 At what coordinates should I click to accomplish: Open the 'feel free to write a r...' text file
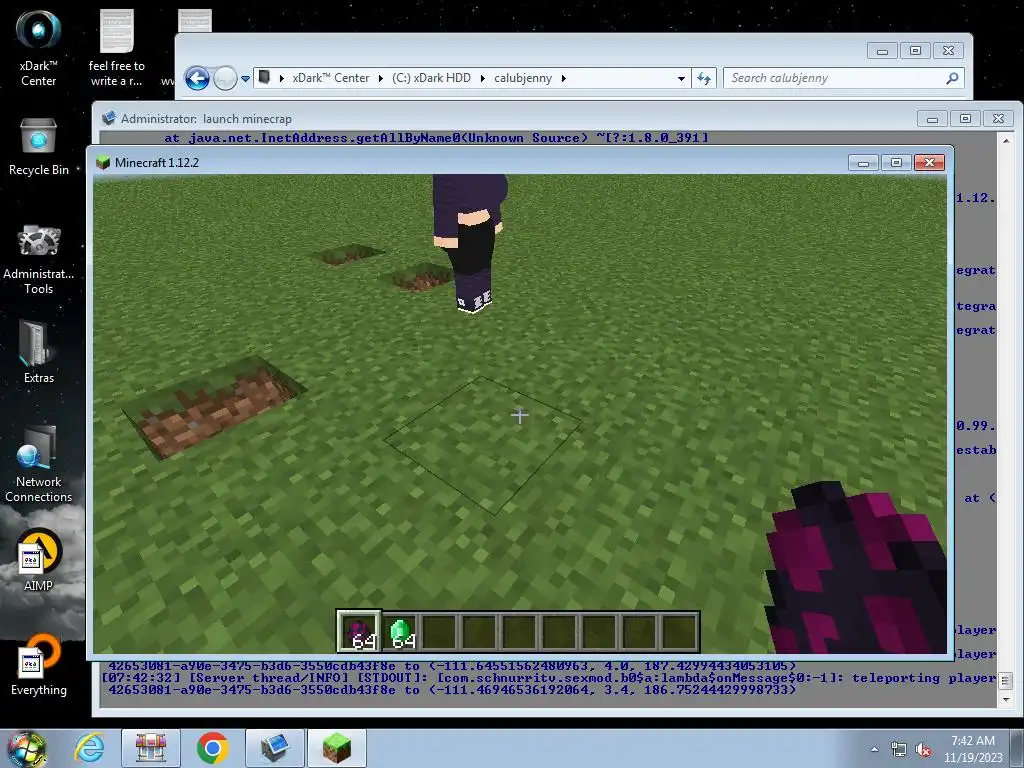tap(116, 48)
